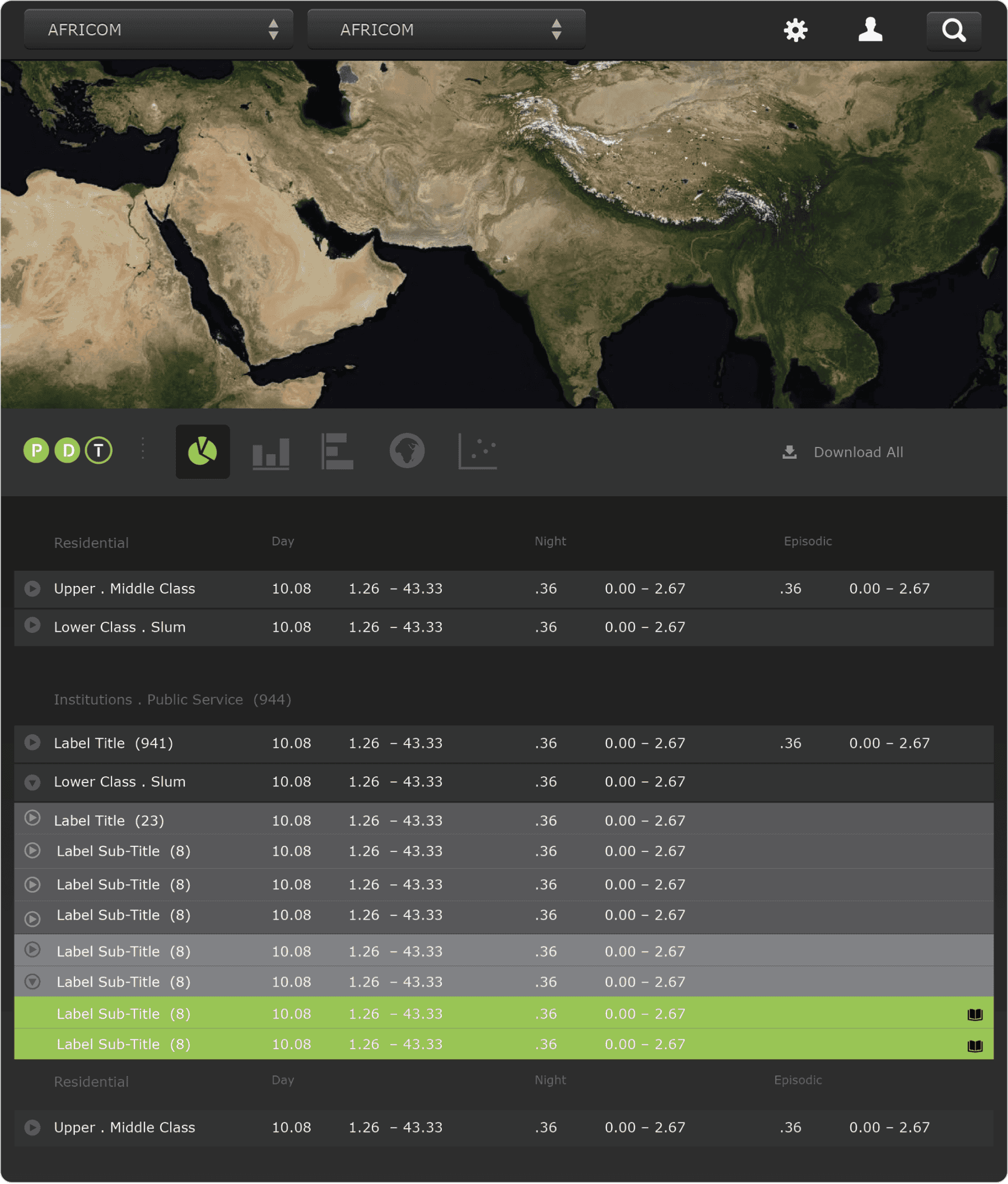Click Label Title (23) text
Viewport: 1008px width, 1184px height.
click(109, 821)
